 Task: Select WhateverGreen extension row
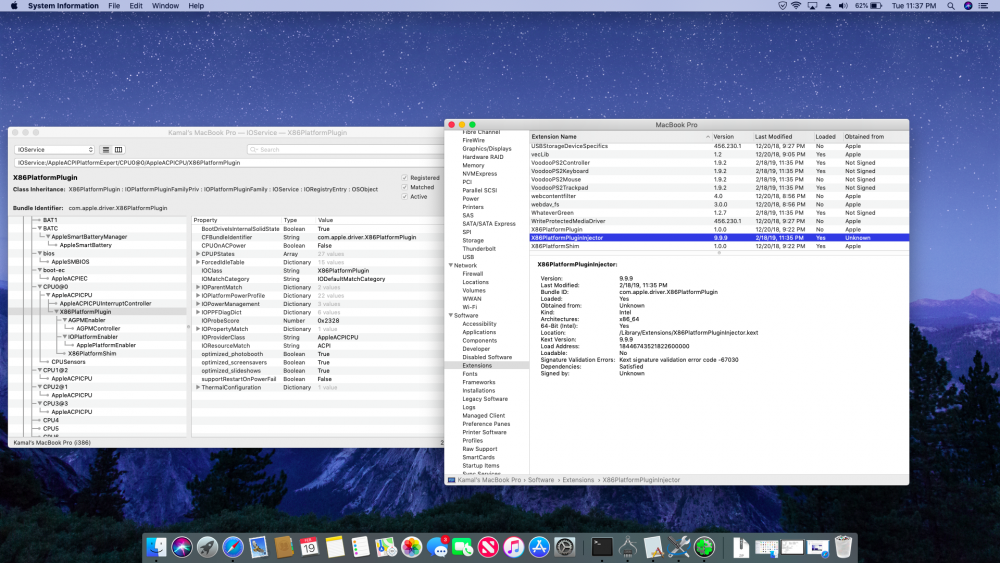point(719,213)
